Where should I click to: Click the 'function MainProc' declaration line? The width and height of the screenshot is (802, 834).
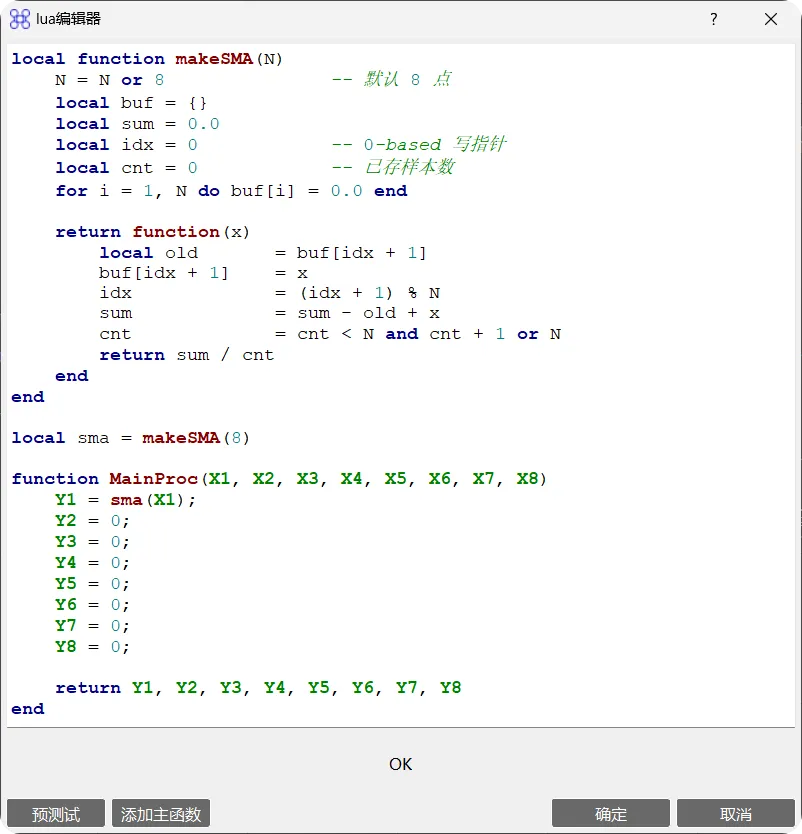[279, 479]
